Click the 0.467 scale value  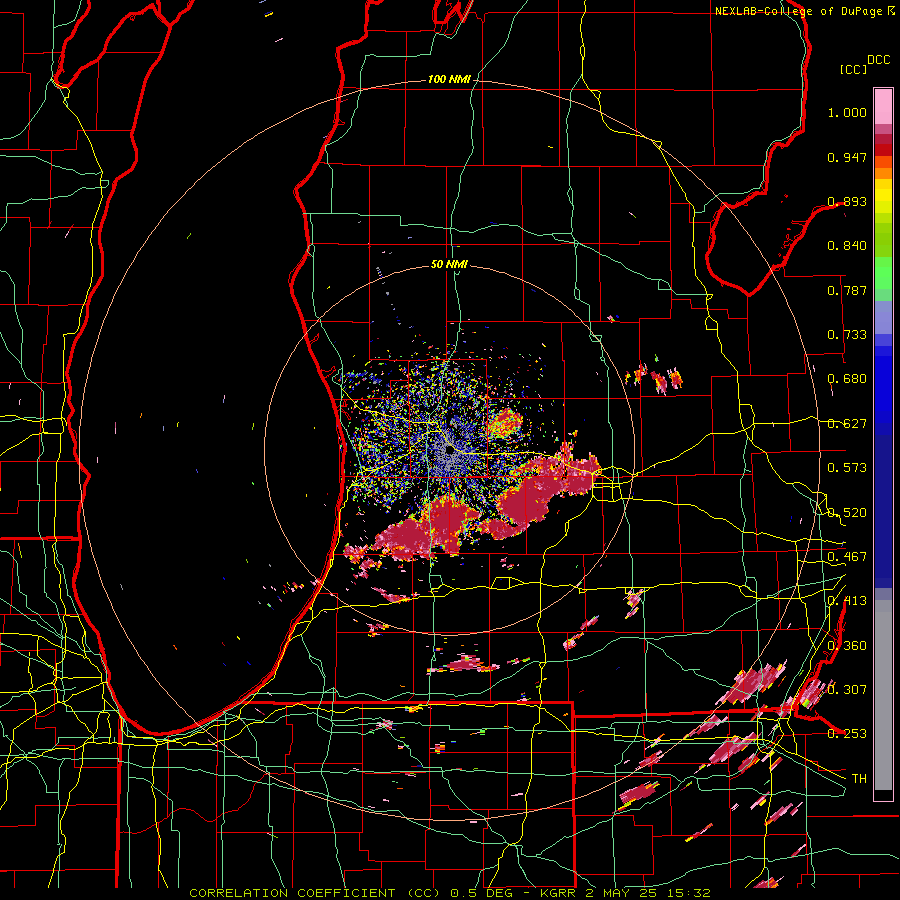[x=847, y=557]
